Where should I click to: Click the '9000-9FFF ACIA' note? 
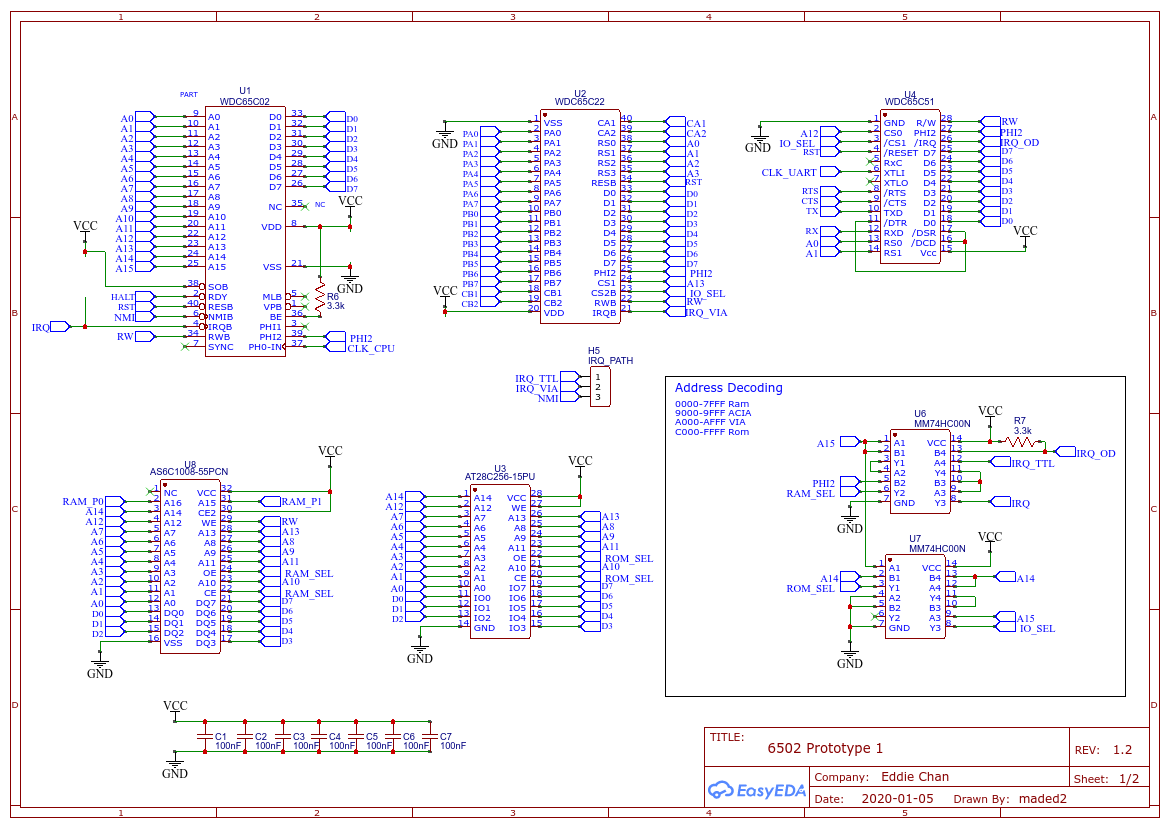(713, 413)
